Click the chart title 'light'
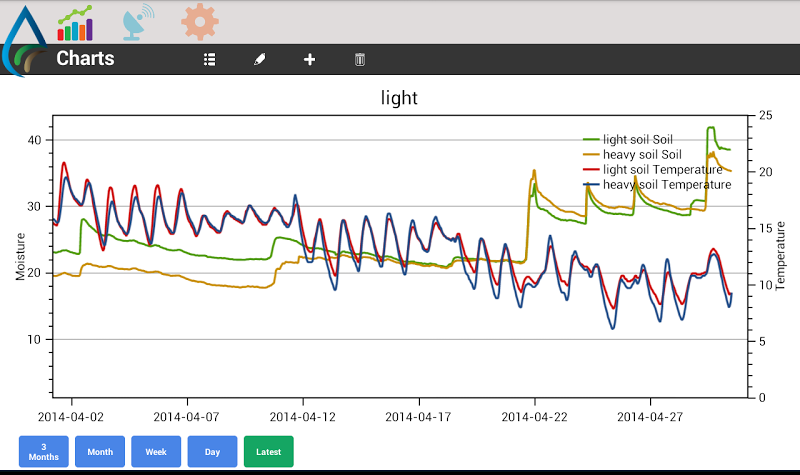 [x=399, y=97]
